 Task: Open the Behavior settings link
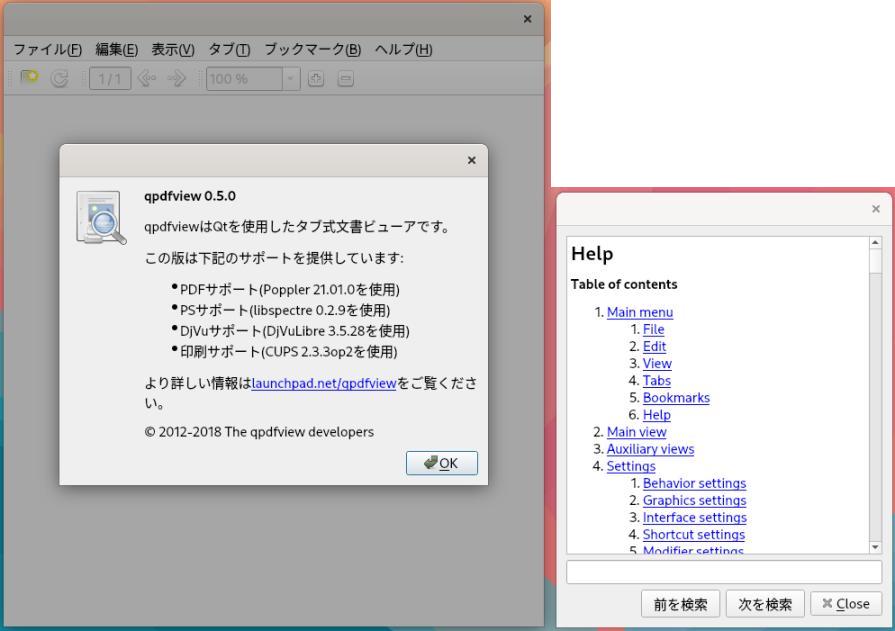694,484
